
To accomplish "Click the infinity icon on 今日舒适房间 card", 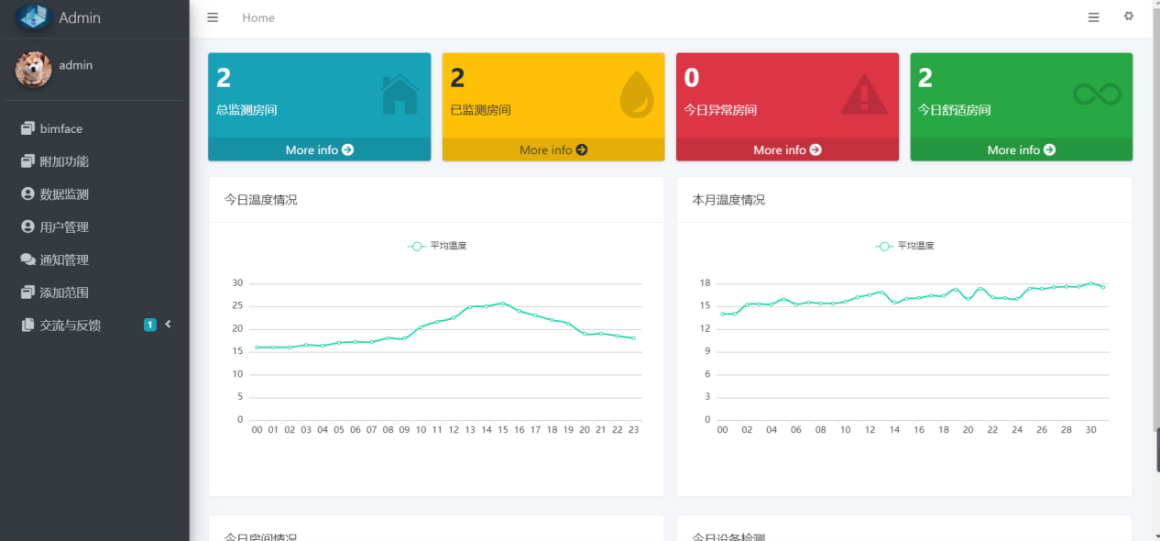I will 1097,94.
